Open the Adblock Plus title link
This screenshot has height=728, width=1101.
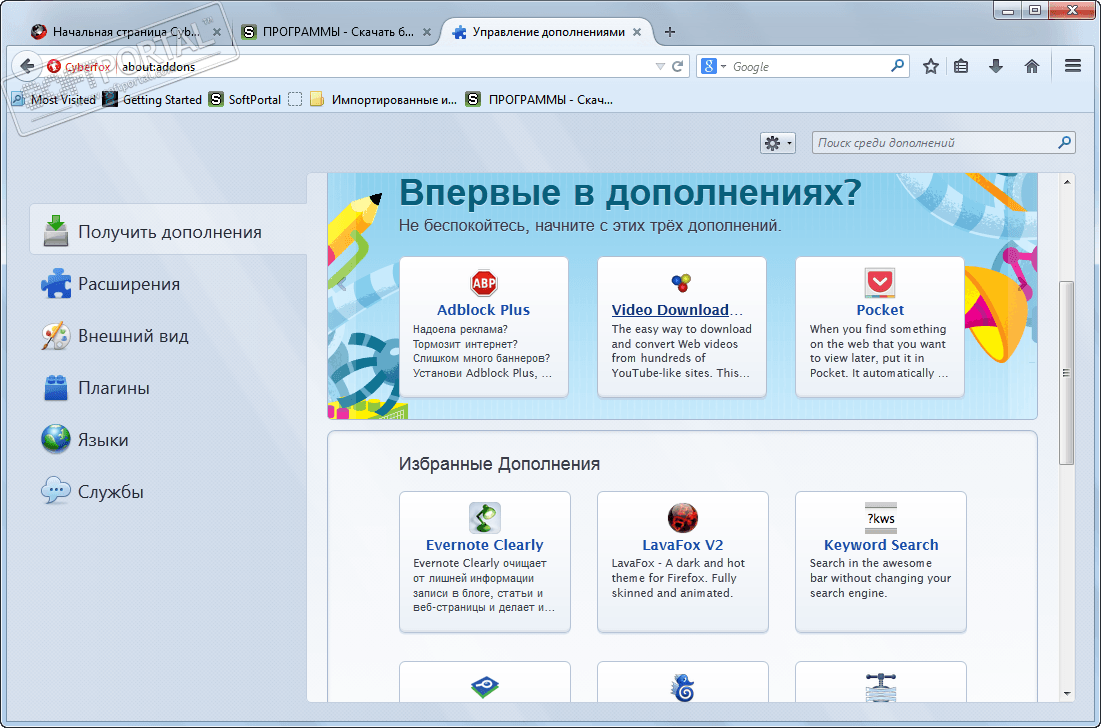click(x=484, y=310)
